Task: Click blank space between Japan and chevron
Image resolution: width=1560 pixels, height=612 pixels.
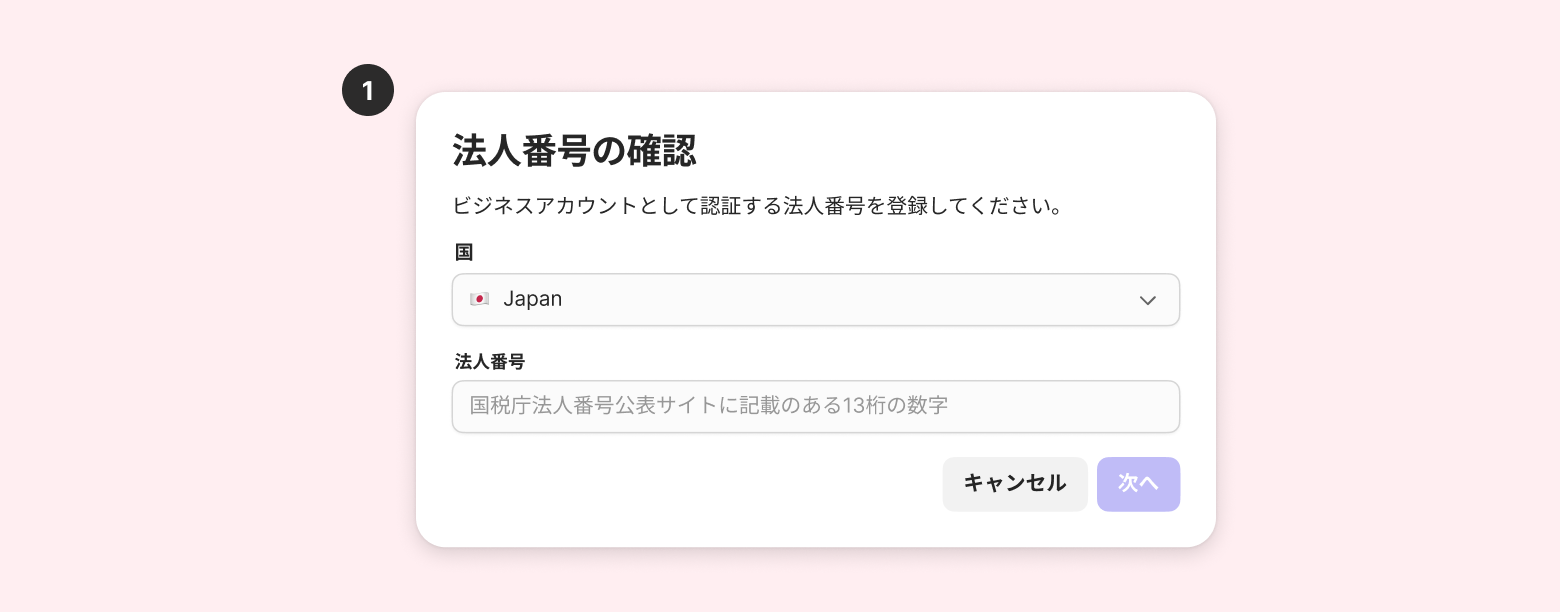Action: [850, 300]
